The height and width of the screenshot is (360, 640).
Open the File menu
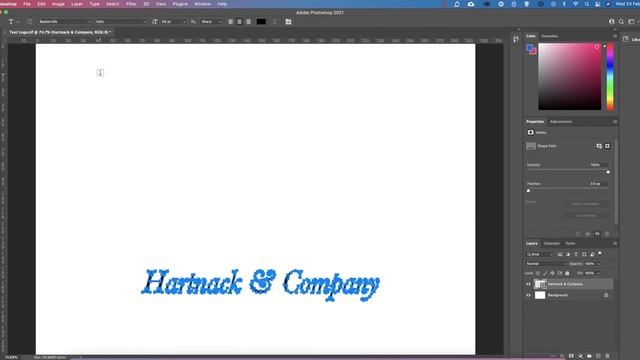[27, 4]
